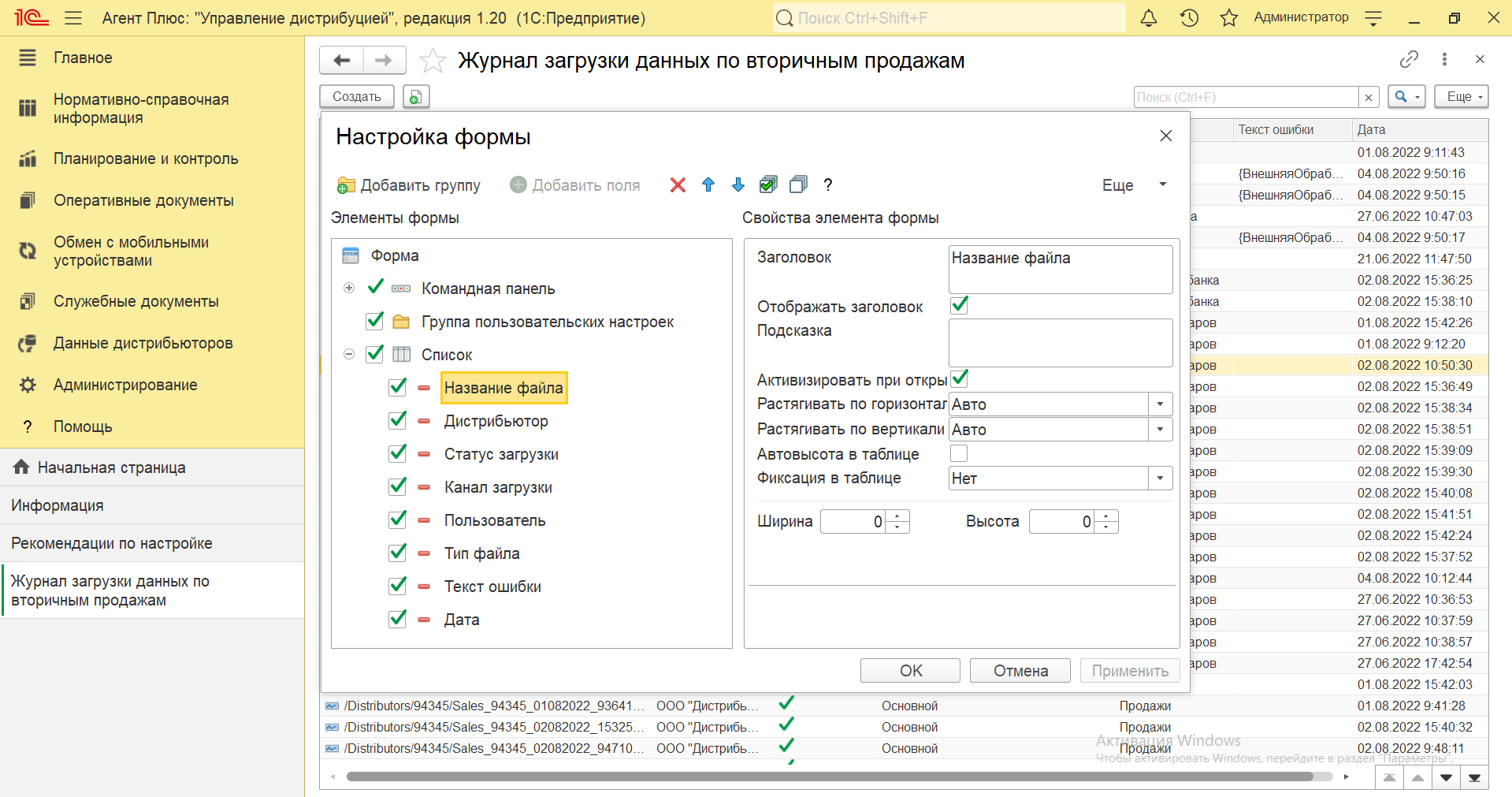
Task: Click Добавить группу button
Action: [x=408, y=184]
